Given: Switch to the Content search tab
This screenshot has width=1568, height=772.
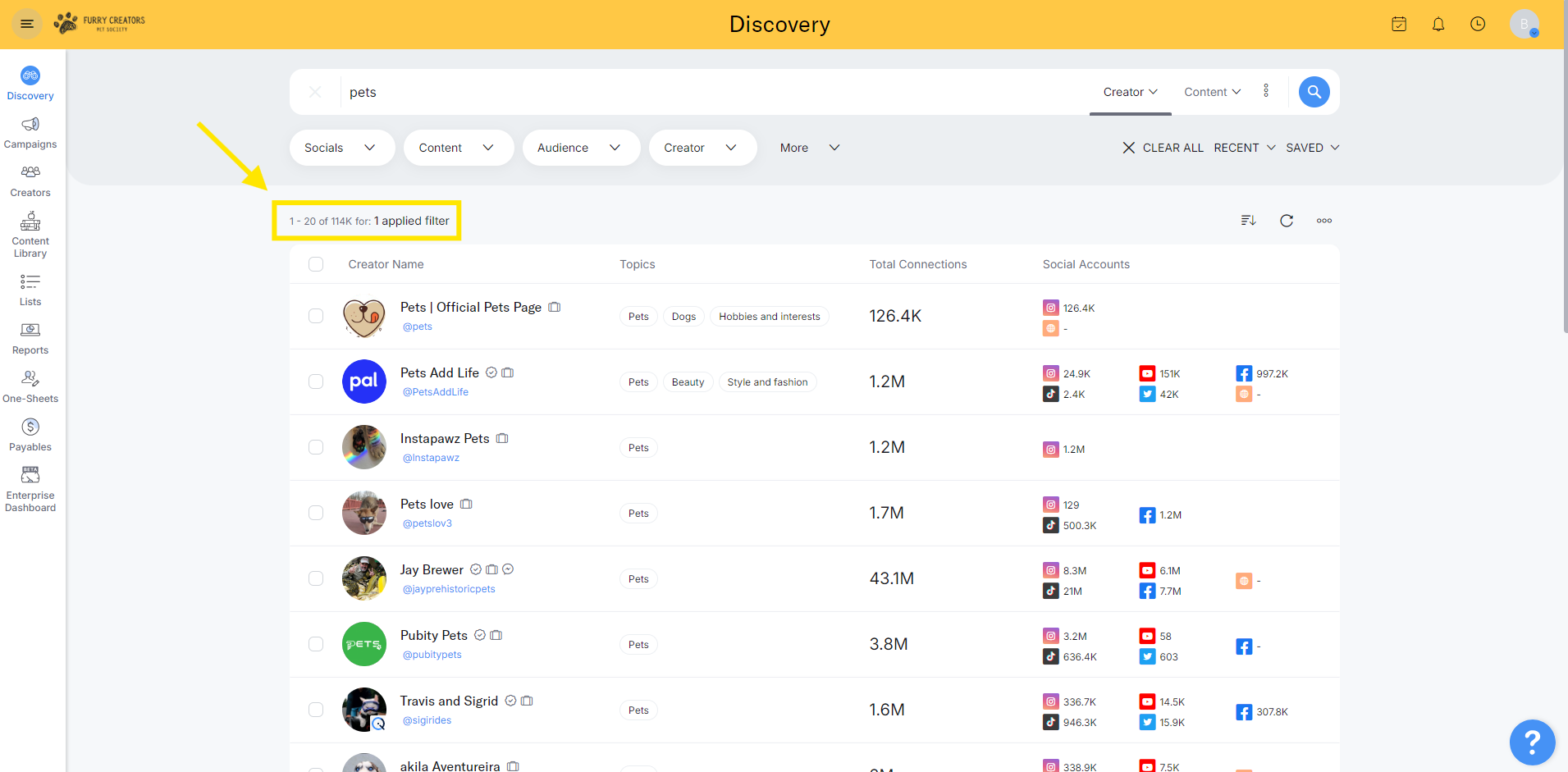Looking at the screenshot, I should click(x=1212, y=92).
